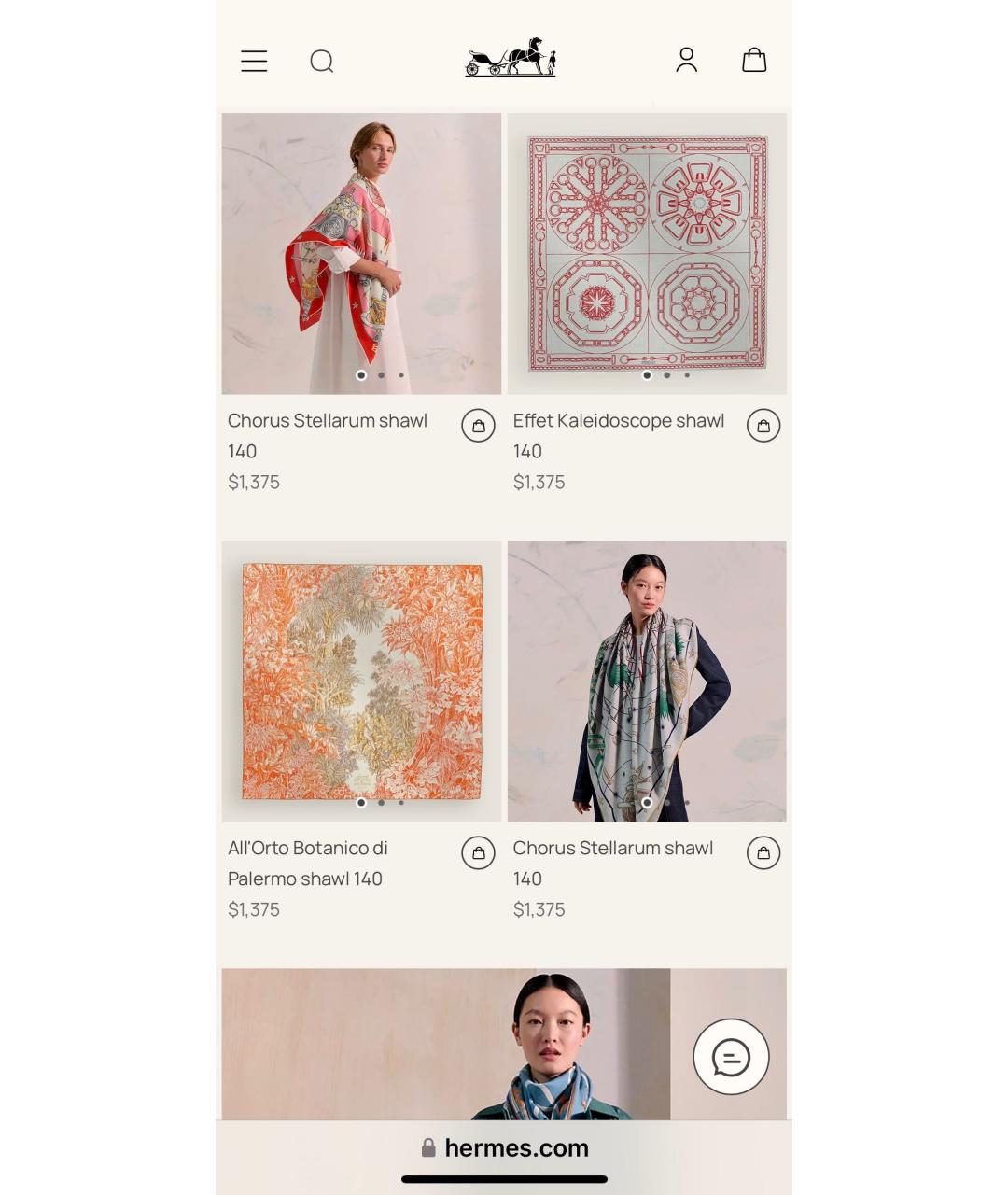This screenshot has width=1008, height=1195.
Task: Select the orange botanical shawl thumbnail
Action: pyautogui.click(x=361, y=682)
